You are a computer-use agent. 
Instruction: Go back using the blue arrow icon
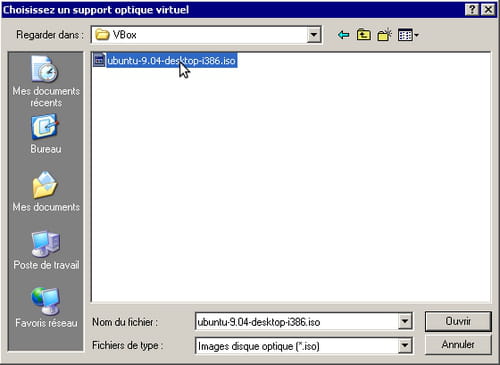click(x=343, y=35)
